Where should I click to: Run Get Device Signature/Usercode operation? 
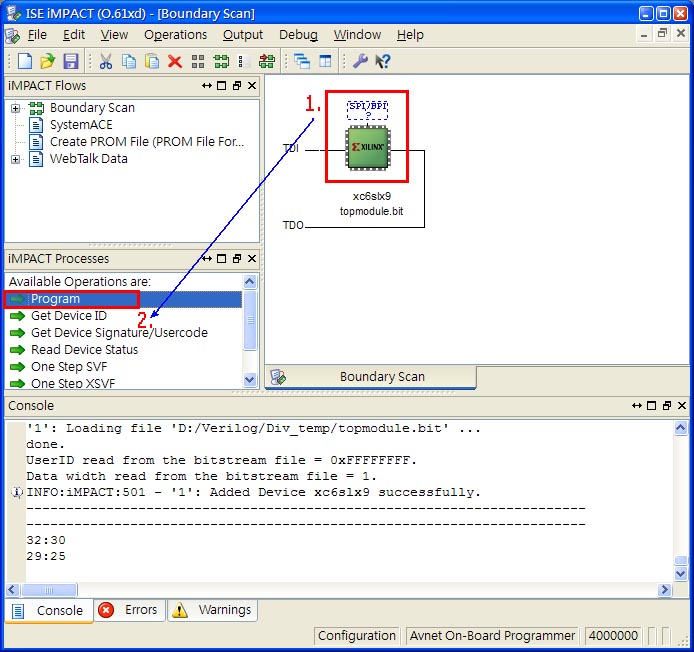point(119,333)
